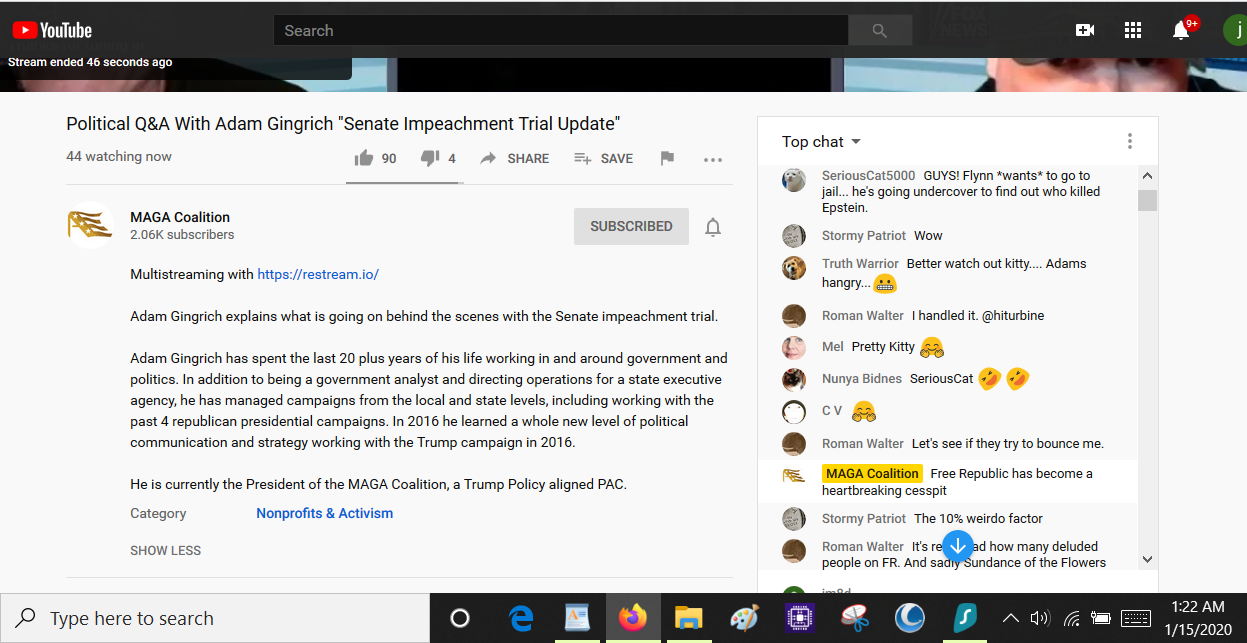The image size is (1247, 643).
Task: Click the chat scrollbar up arrow
Action: pos(1147,175)
